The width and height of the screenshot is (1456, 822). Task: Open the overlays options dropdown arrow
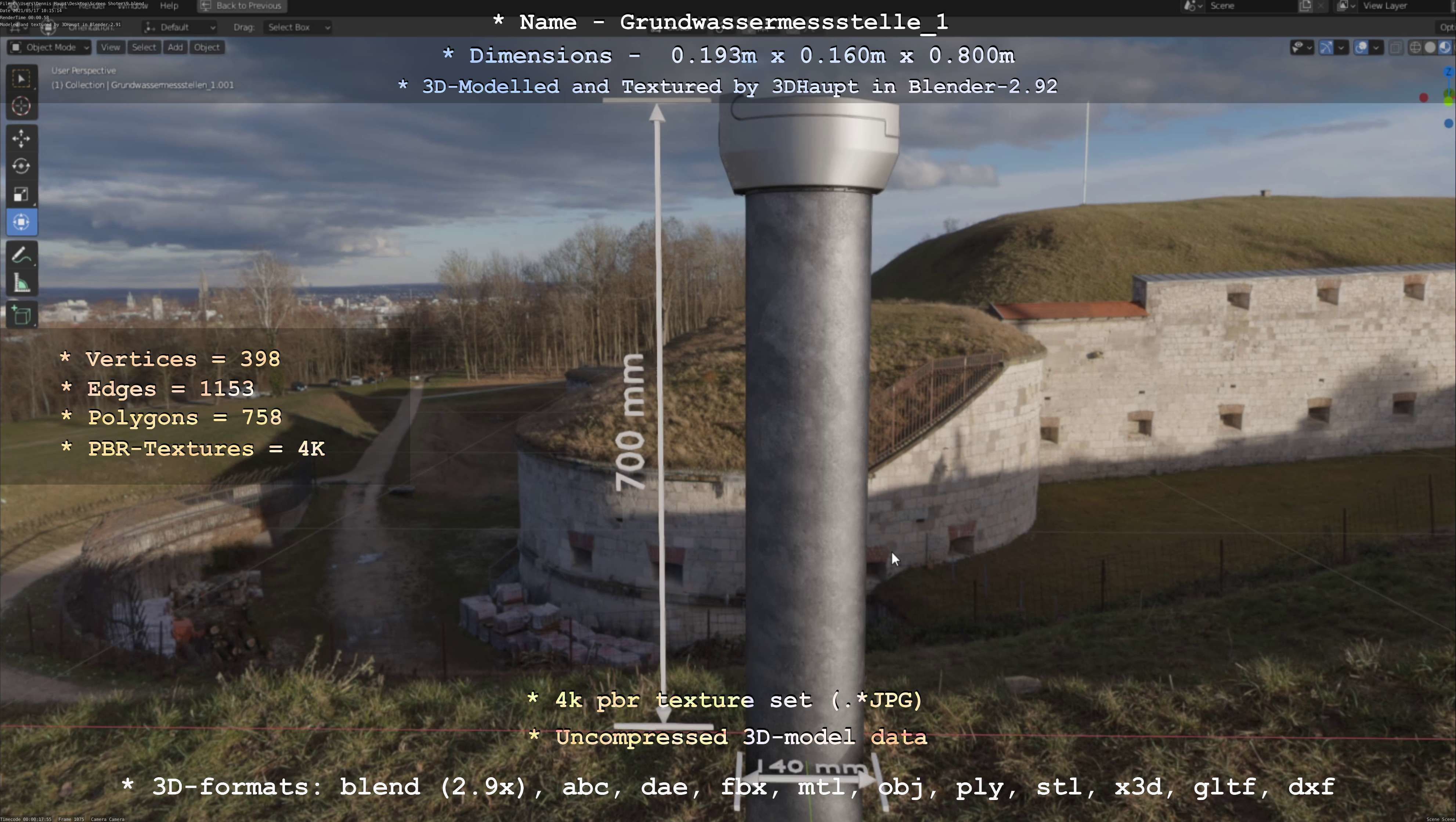click(1376, 47)
